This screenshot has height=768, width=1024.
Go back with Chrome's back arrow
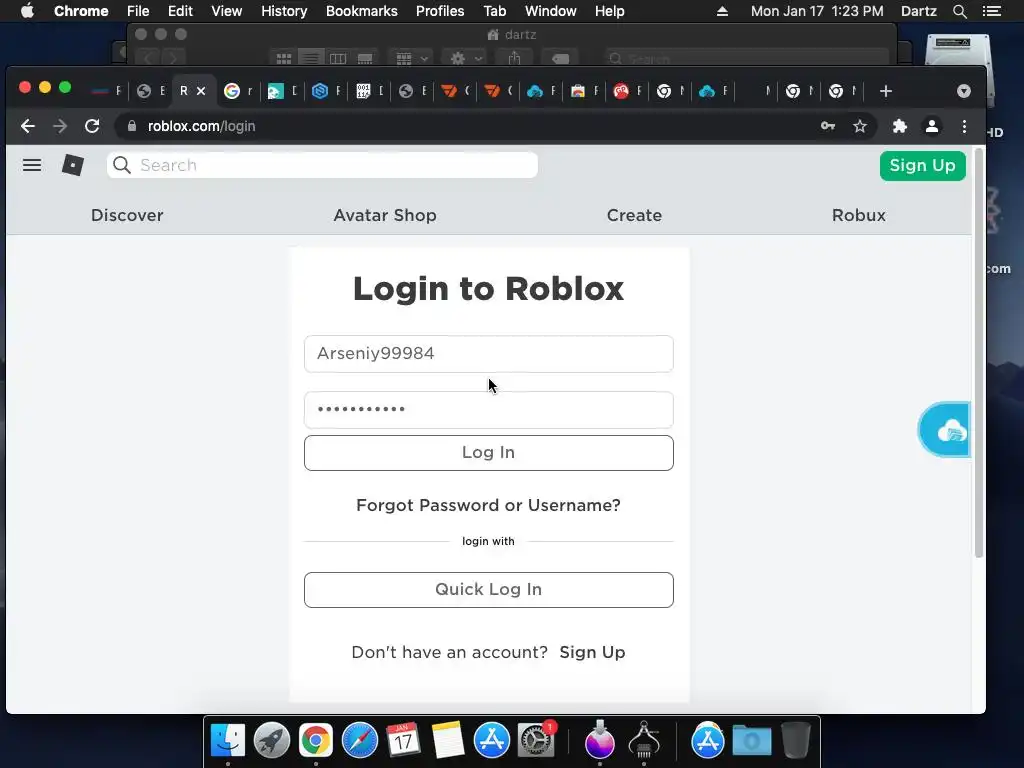coord(27,126)
